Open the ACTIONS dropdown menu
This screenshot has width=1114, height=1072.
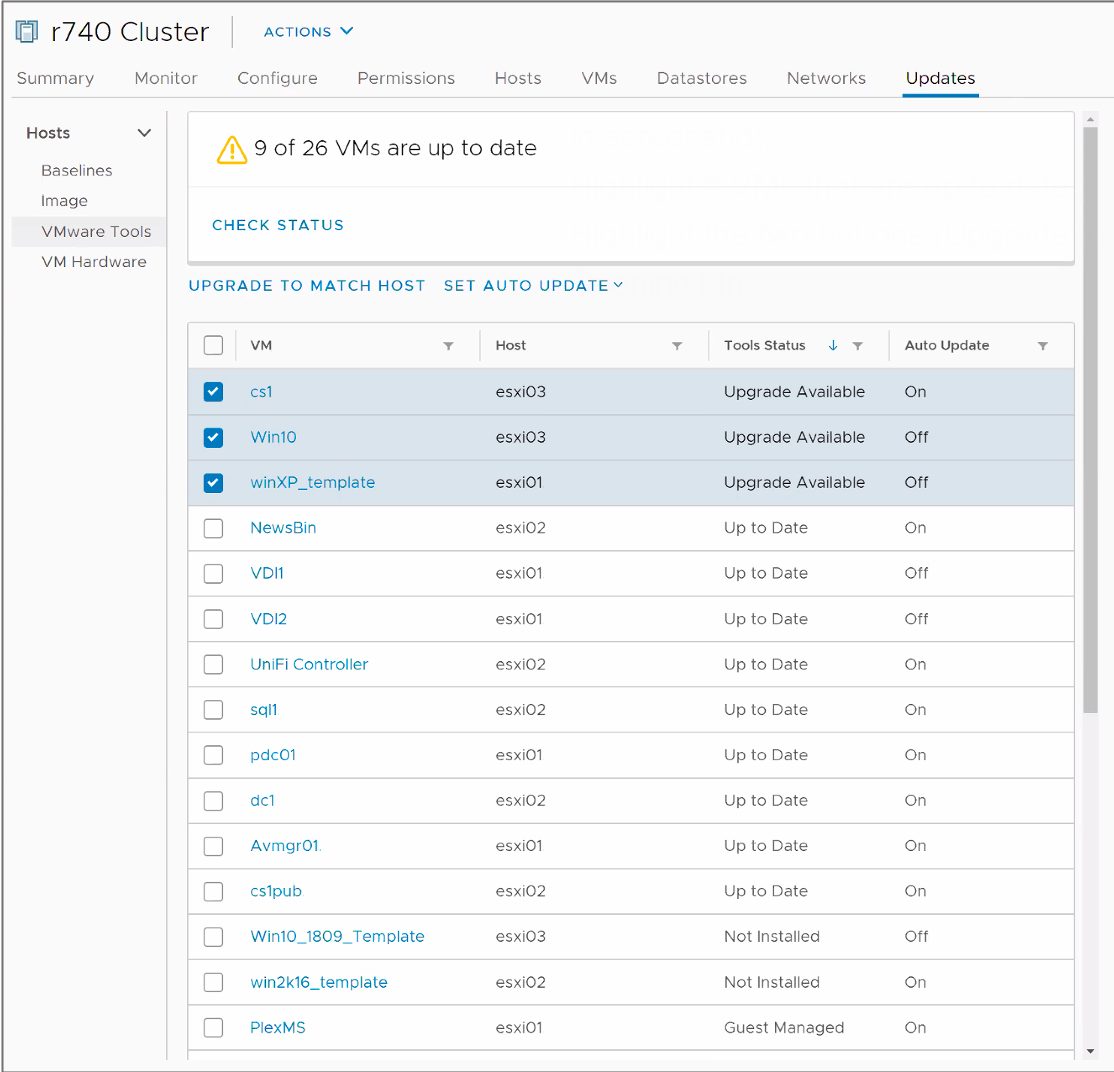click(x=308, y=31)
